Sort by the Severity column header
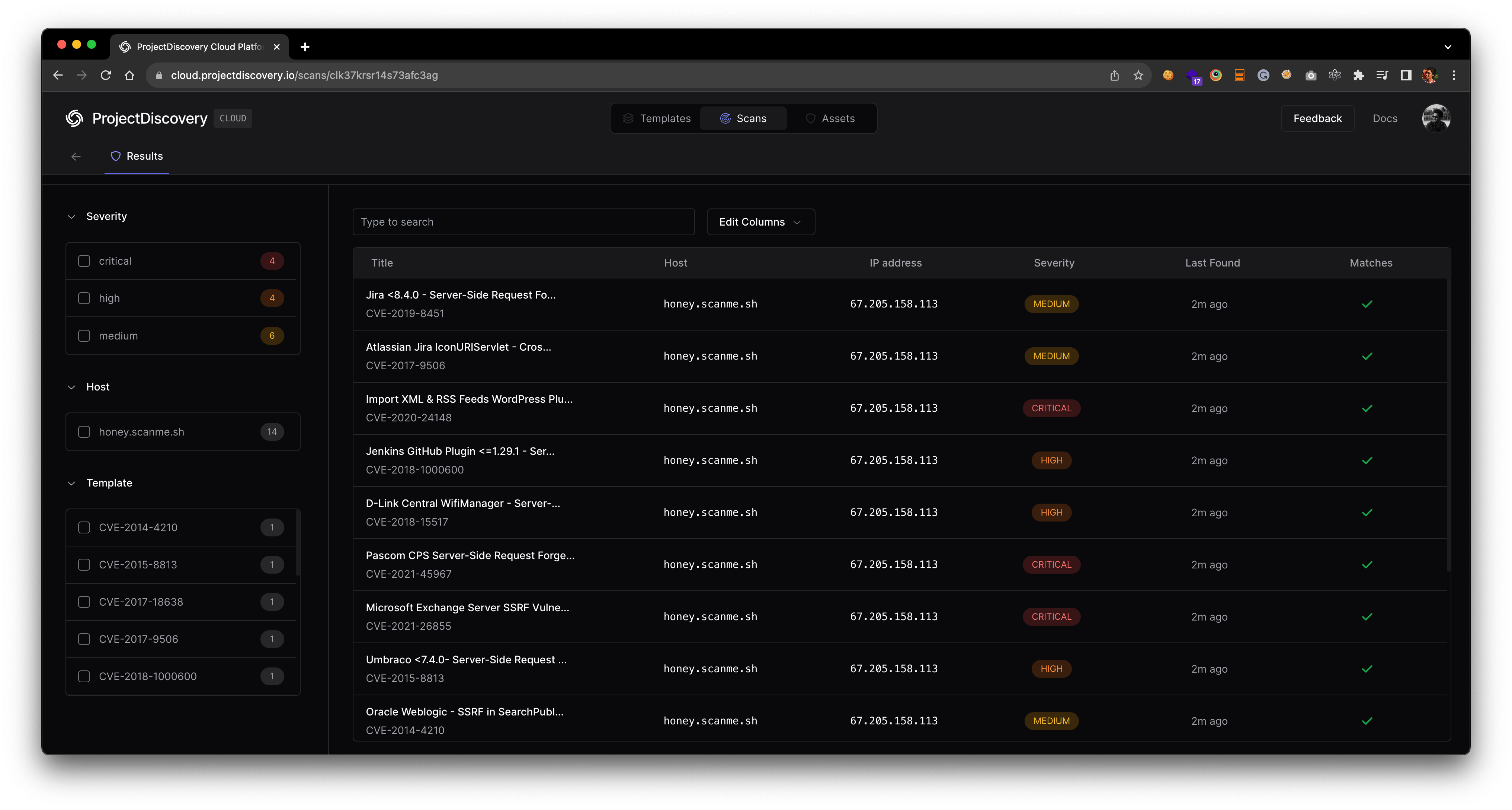The height and width of the screenshot is (810, 1512). tap(1054, 263)
